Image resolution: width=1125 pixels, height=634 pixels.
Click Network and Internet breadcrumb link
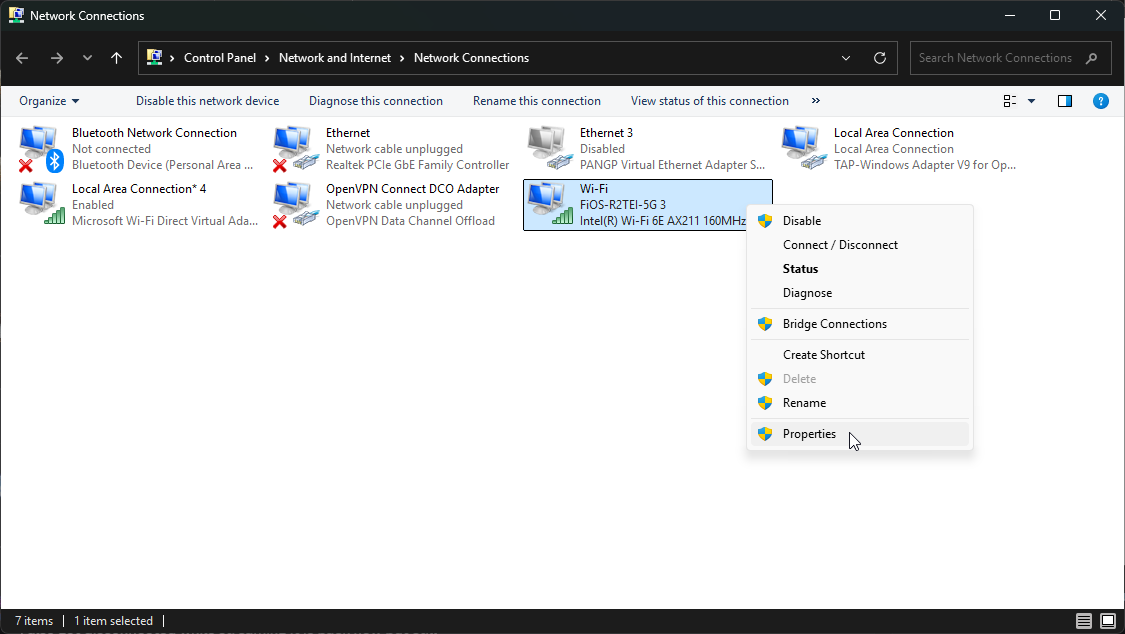tap(335, 58)
